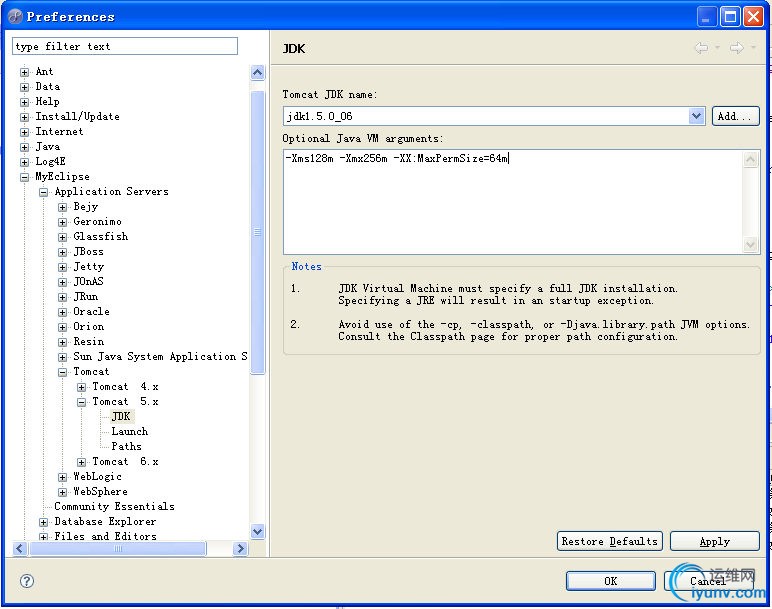Click the tree vertical scrollbar thumb
This screenshot has height=609, width=772.
[x=257, y=232]
